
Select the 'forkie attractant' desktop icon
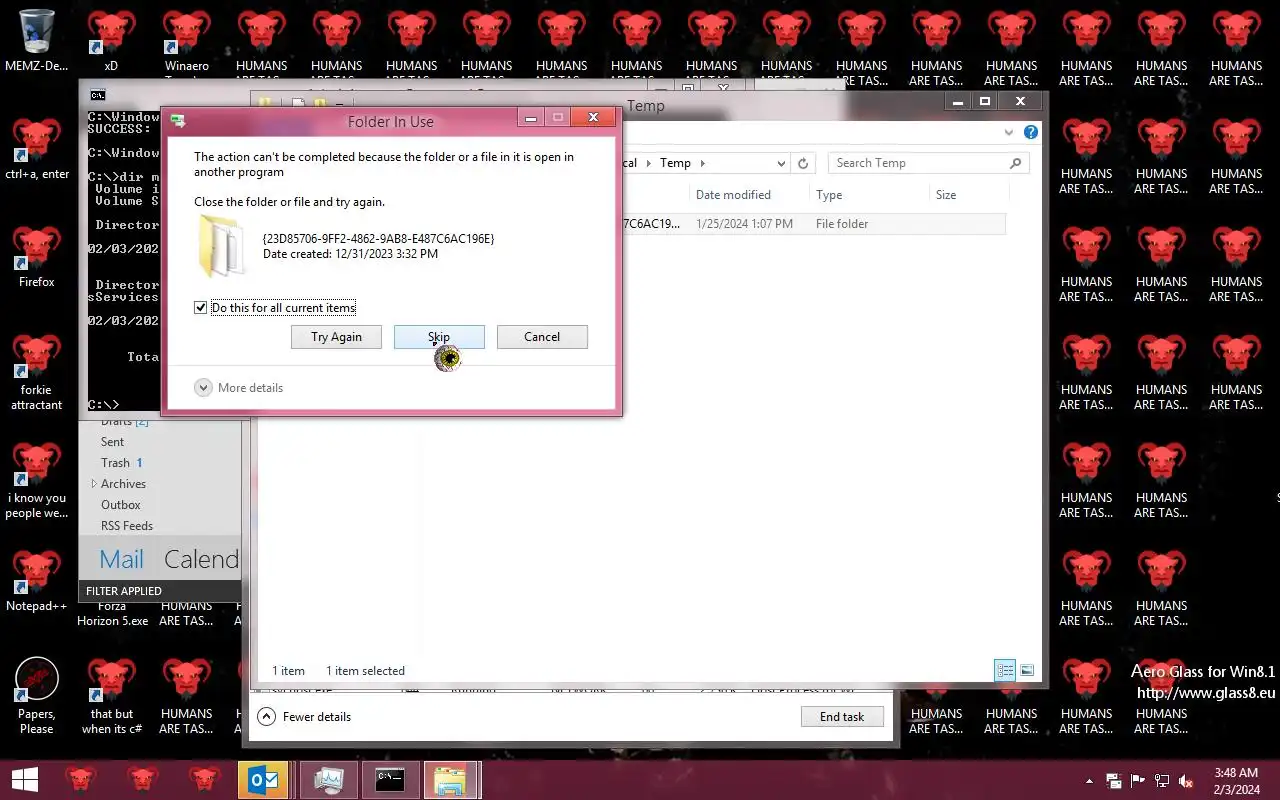pyautogui.click(x=37, y=373)
